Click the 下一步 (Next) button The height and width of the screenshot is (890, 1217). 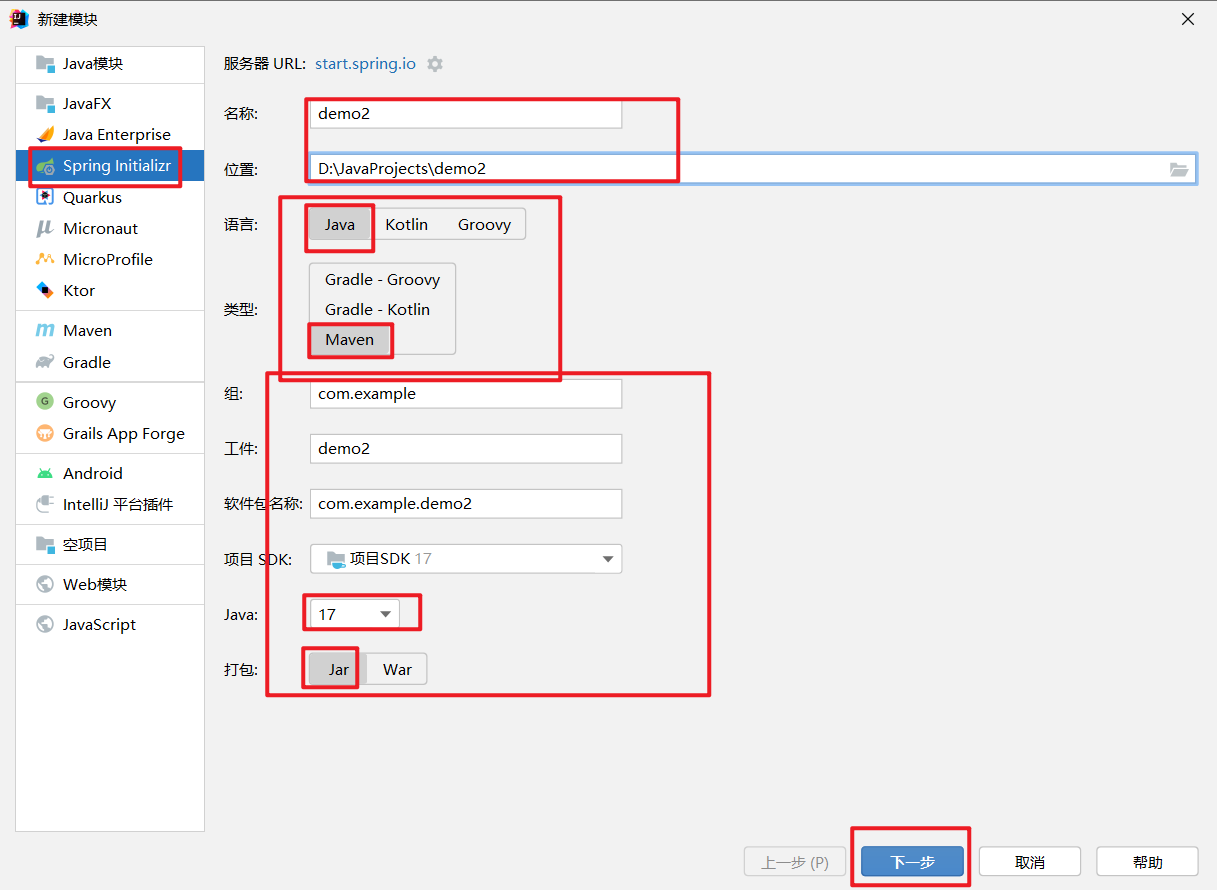(912, 862)
